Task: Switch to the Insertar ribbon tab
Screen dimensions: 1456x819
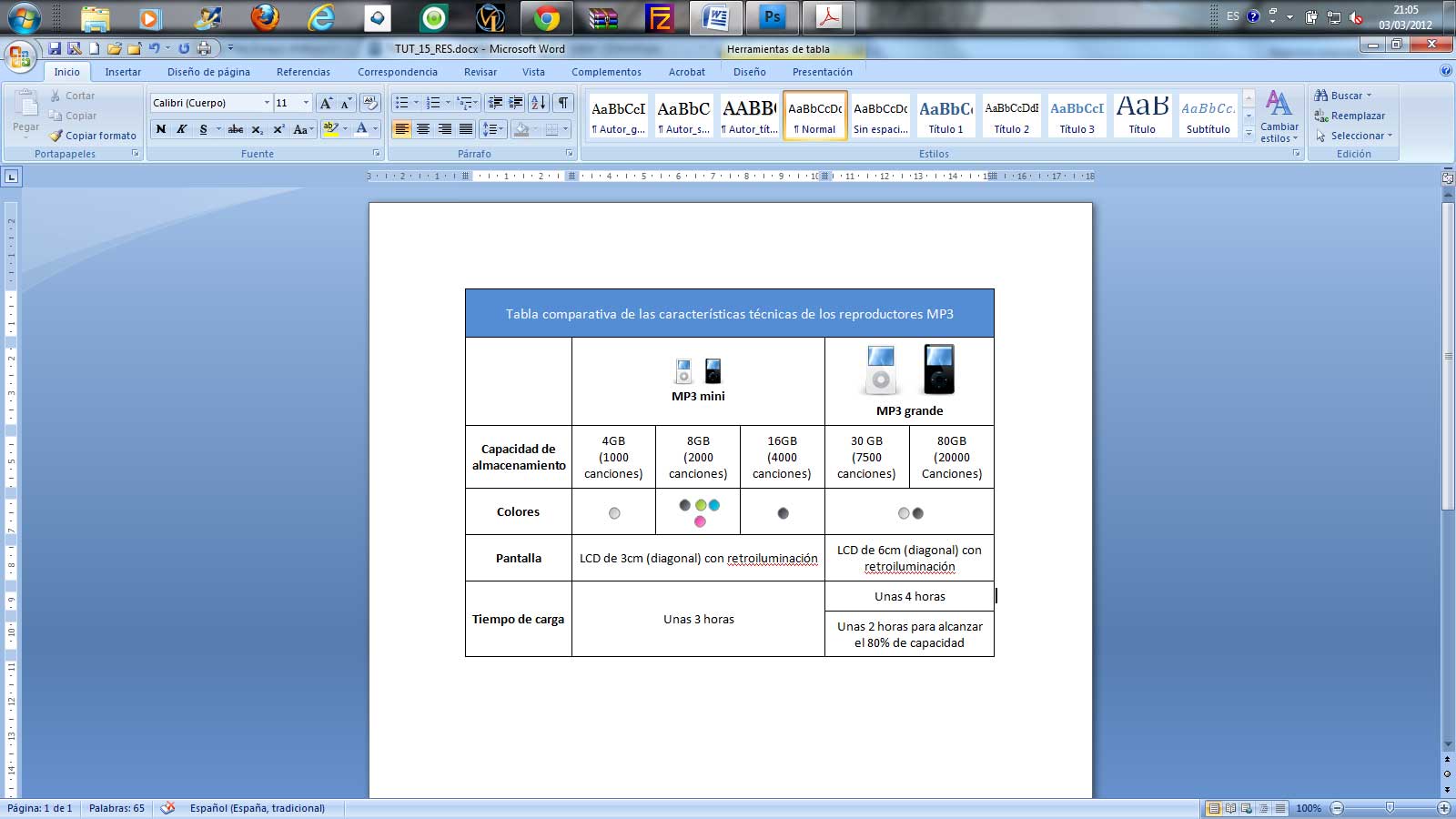Action: pos(123,72)
